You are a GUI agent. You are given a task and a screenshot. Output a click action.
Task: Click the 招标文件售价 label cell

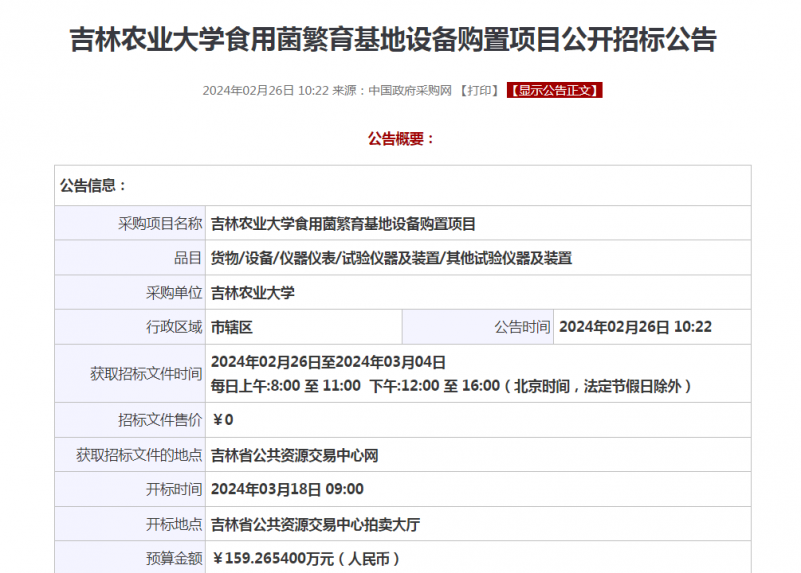(130, 420)
